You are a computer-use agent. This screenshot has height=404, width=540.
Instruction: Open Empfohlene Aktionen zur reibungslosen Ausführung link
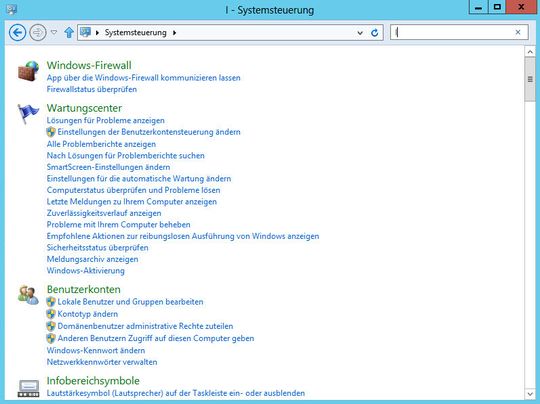tap(183, 236)
